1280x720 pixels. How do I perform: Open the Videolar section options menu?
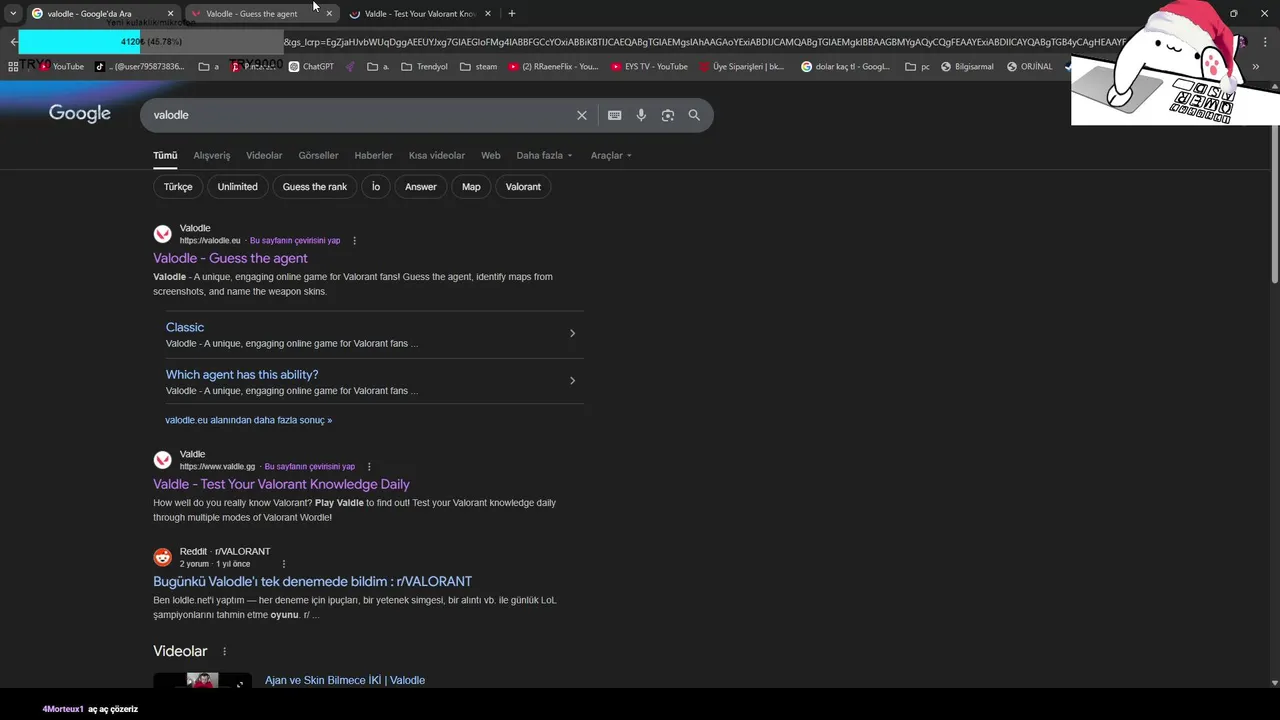point(224,651)
